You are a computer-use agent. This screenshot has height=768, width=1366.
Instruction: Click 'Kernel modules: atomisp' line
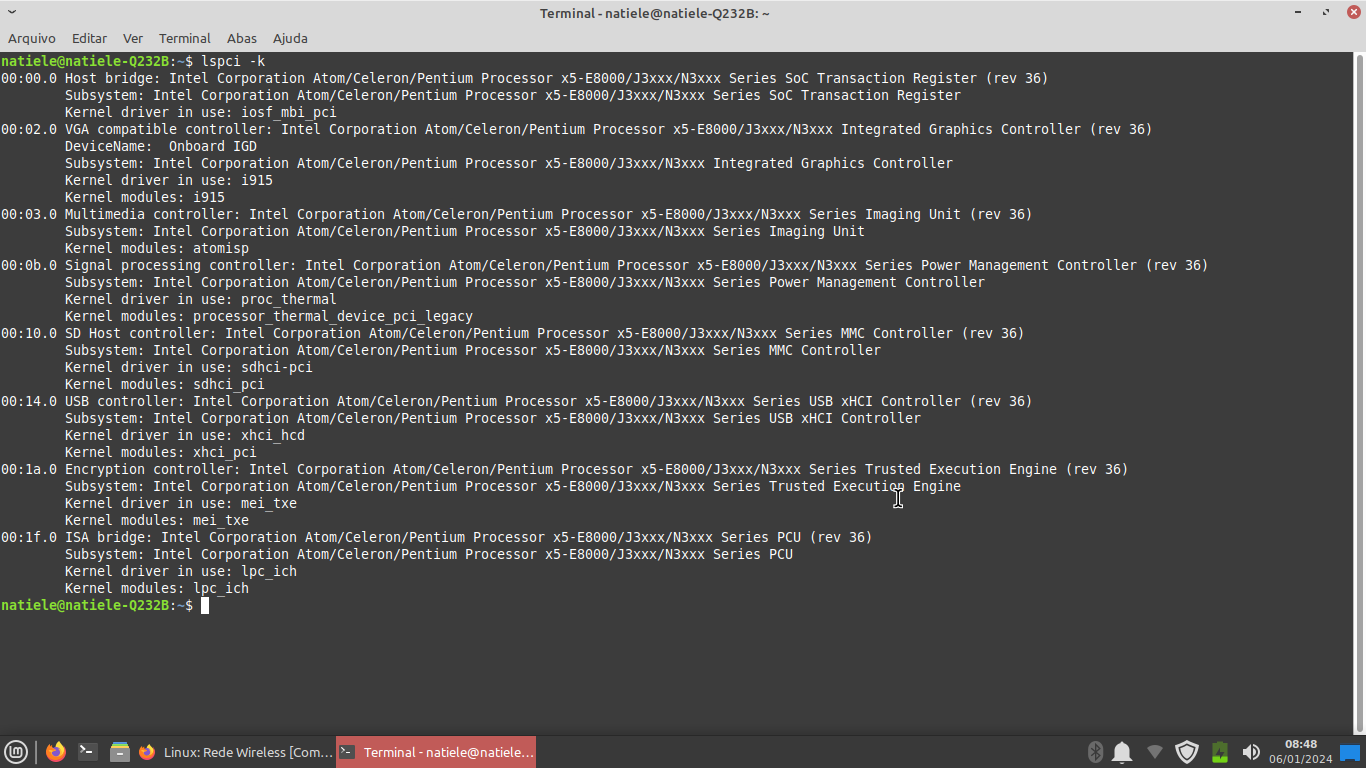pos(157,248)
